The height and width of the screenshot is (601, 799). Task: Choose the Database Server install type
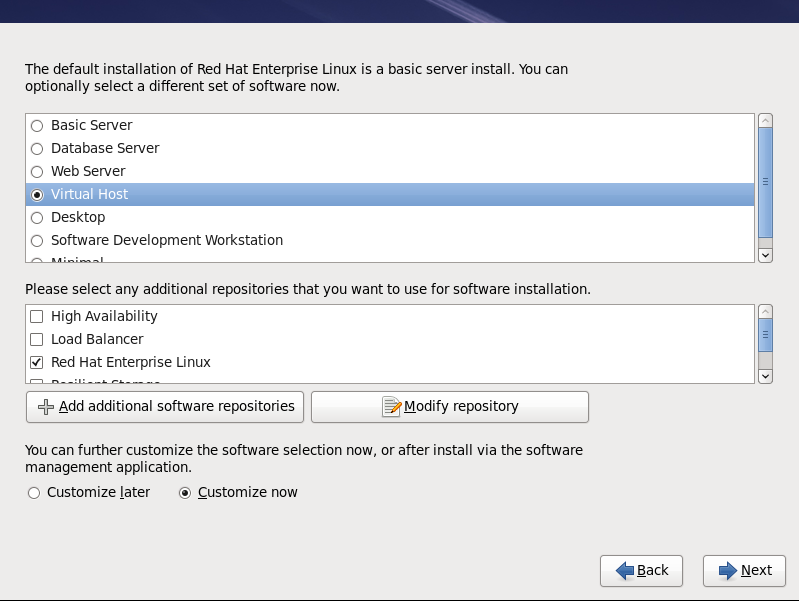(37, 149)
